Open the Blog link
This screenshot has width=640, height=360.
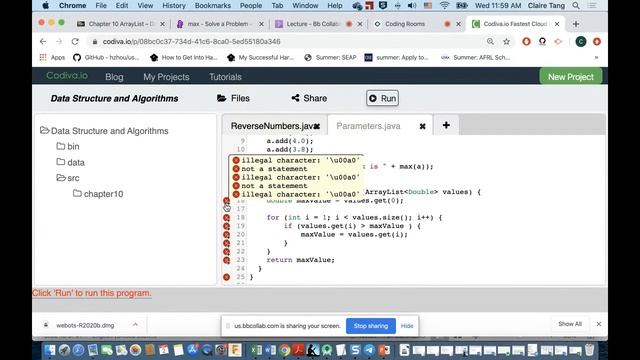(114, 77)
